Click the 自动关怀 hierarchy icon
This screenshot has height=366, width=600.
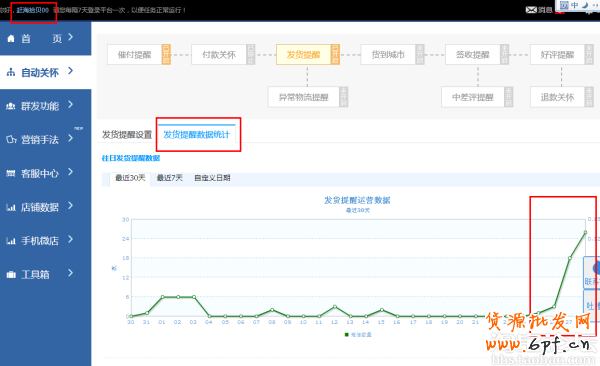[x=11, y=72]
